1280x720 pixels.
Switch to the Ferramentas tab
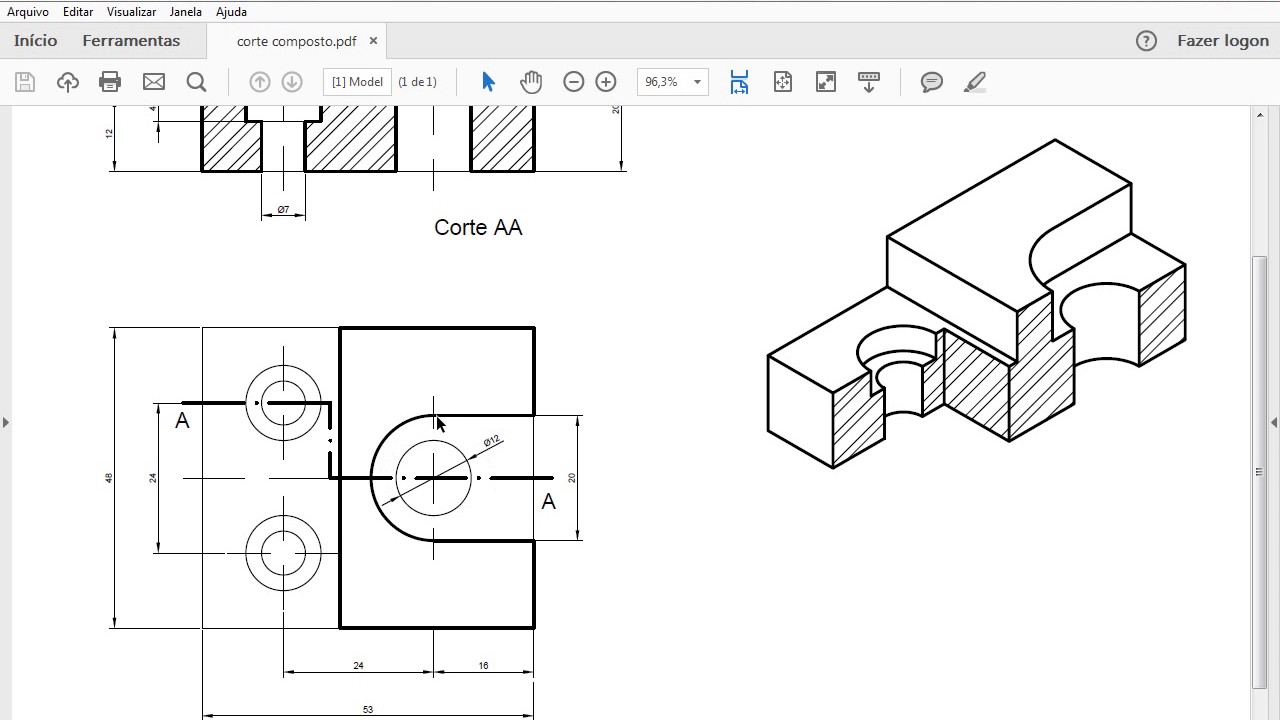coord(131,41)
